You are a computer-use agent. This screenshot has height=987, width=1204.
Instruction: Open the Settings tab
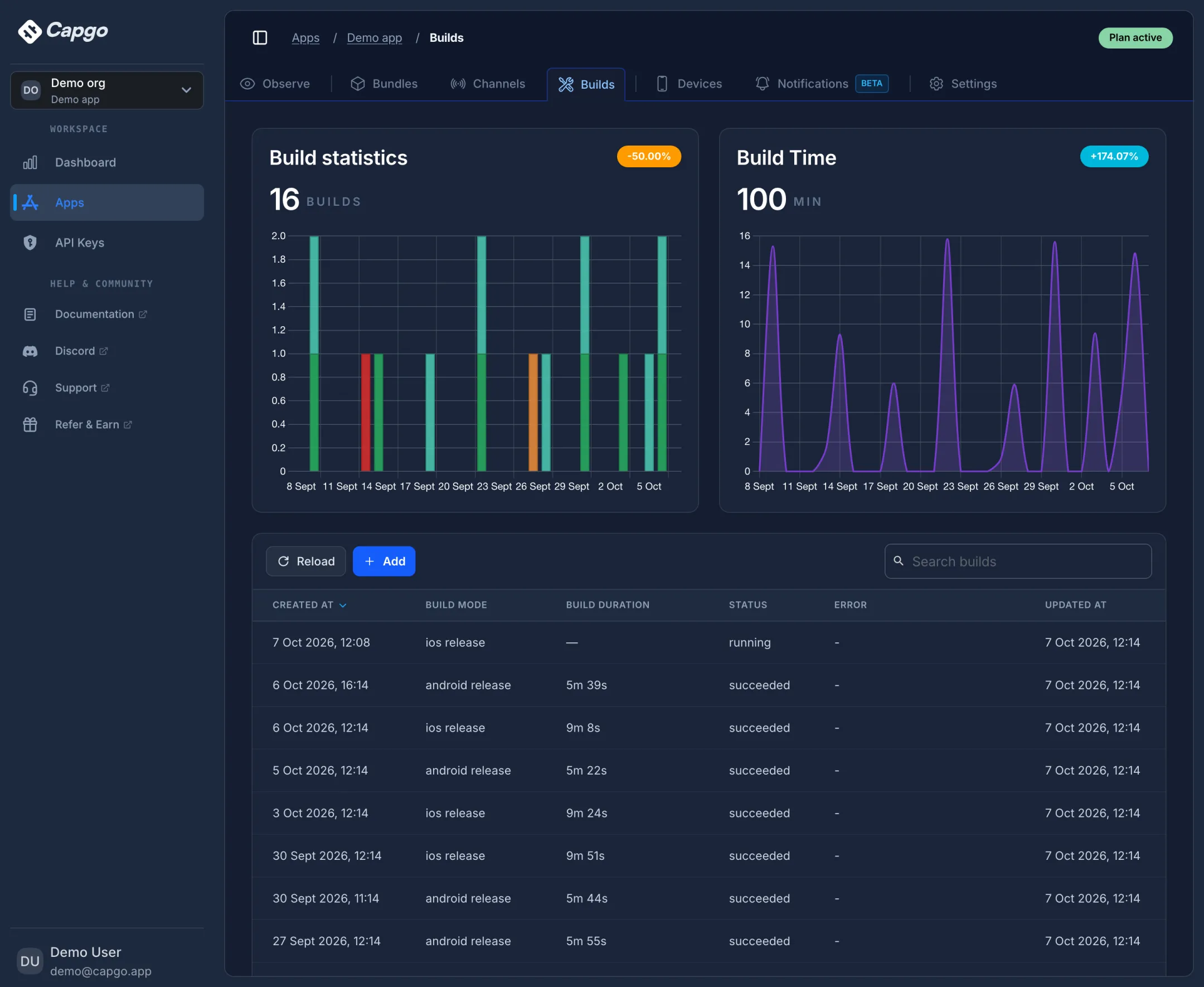click(x=963, y=84)
